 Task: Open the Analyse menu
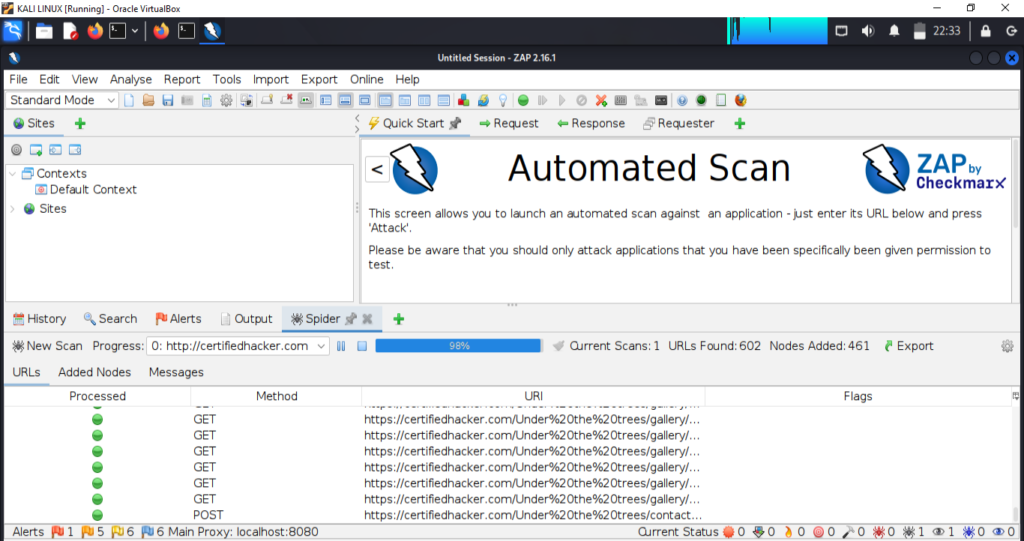point(131,79)
